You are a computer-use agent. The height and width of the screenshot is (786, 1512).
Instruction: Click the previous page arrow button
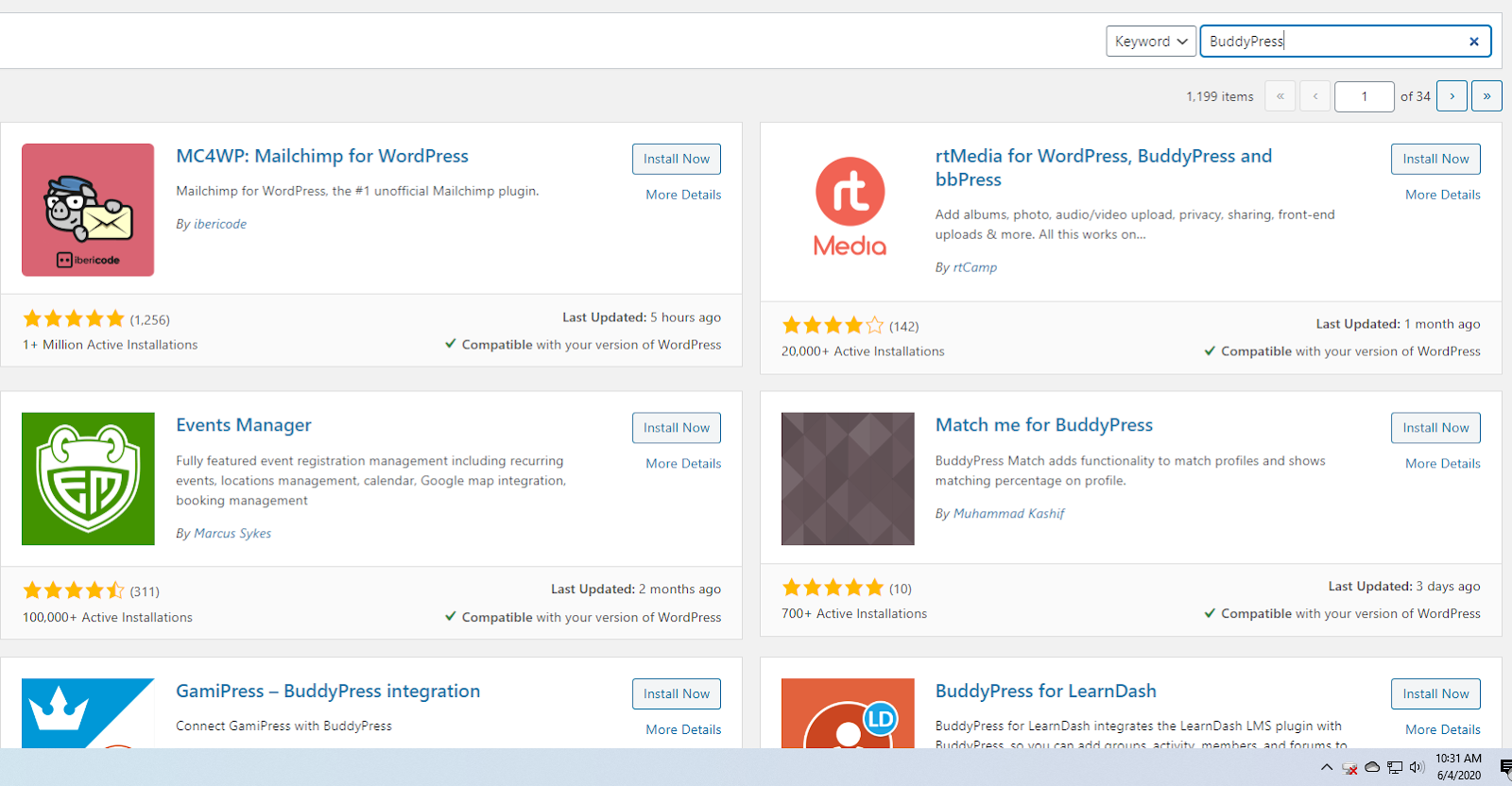tap(1315, 96)
